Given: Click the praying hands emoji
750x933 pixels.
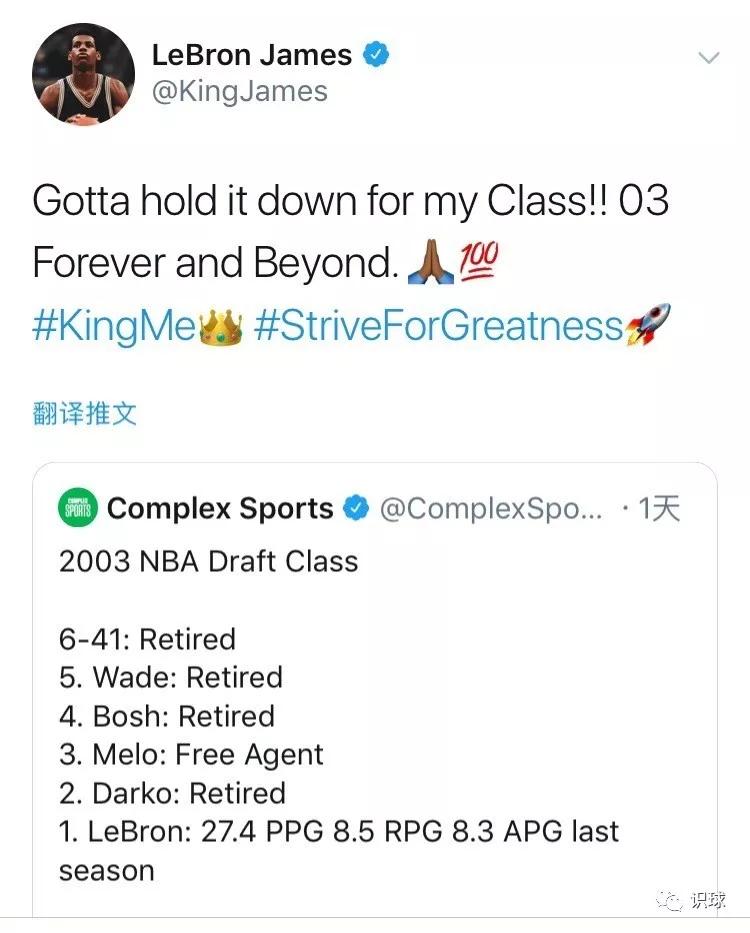Looking at the screenshot, I should 430,263.
